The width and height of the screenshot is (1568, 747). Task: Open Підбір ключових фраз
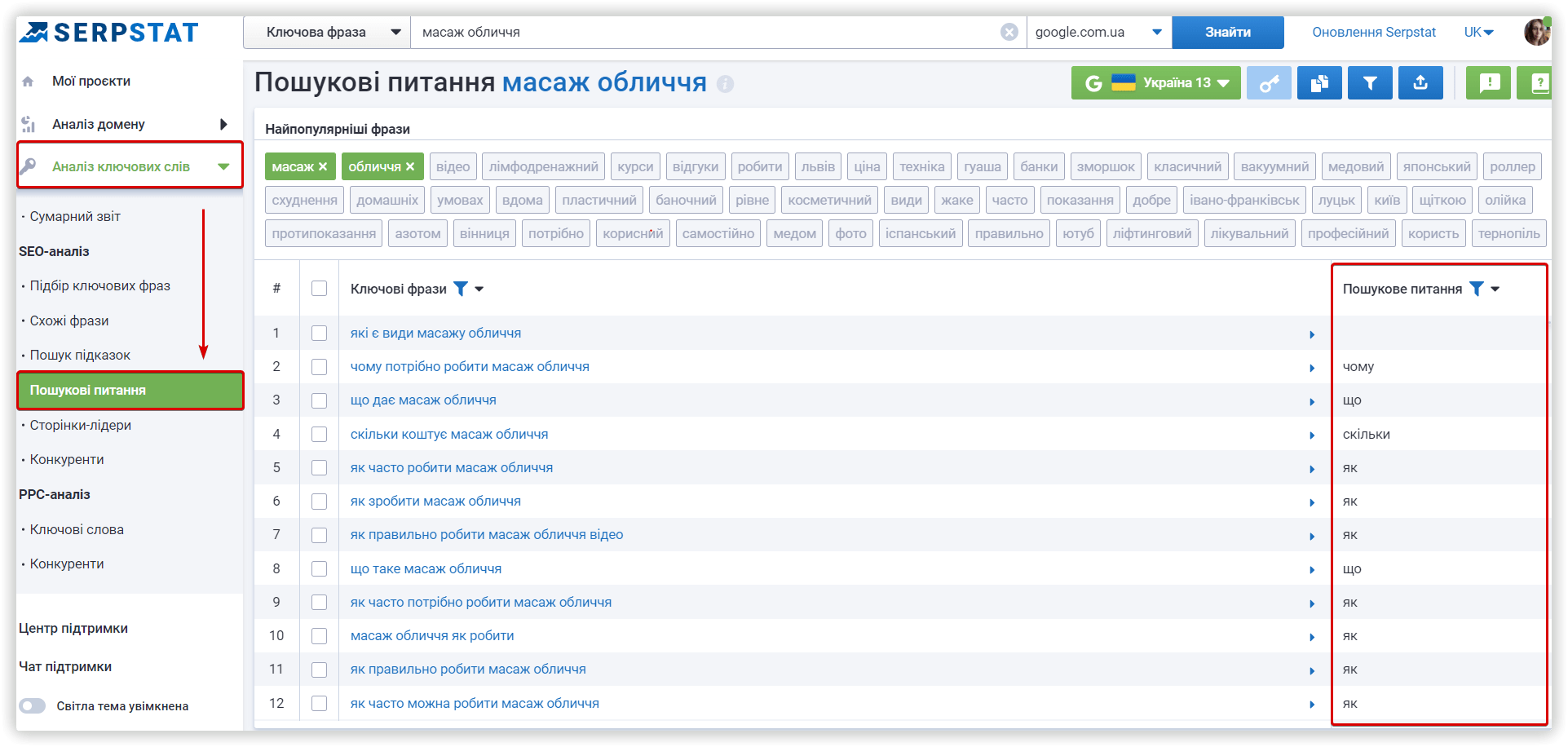coord(100,285)
